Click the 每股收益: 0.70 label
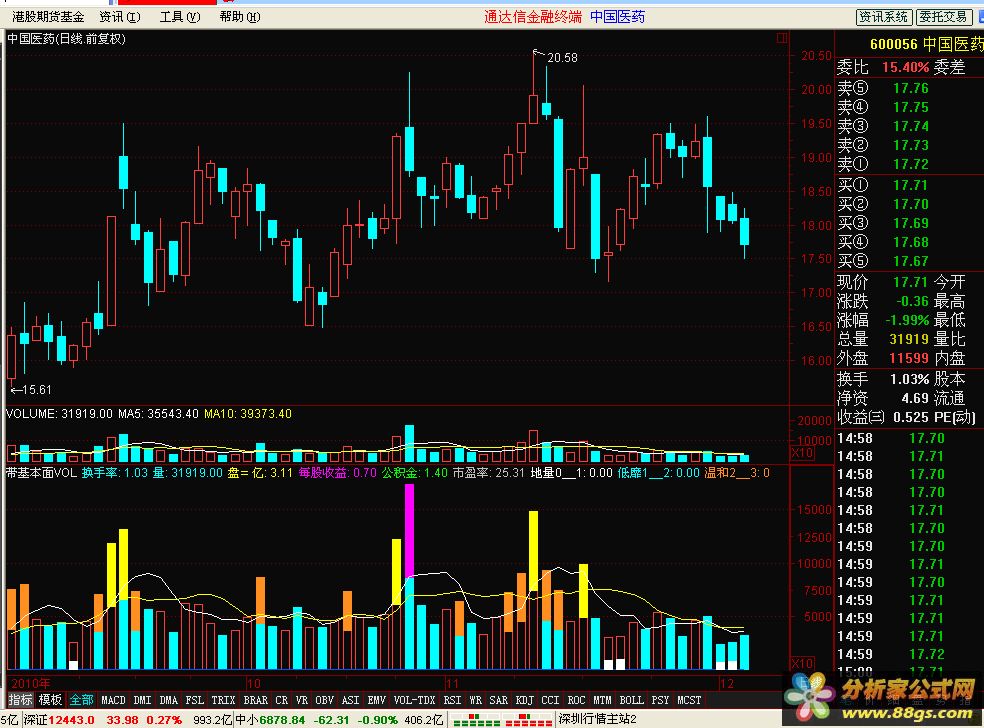The image size is (984, 728). 338,473
